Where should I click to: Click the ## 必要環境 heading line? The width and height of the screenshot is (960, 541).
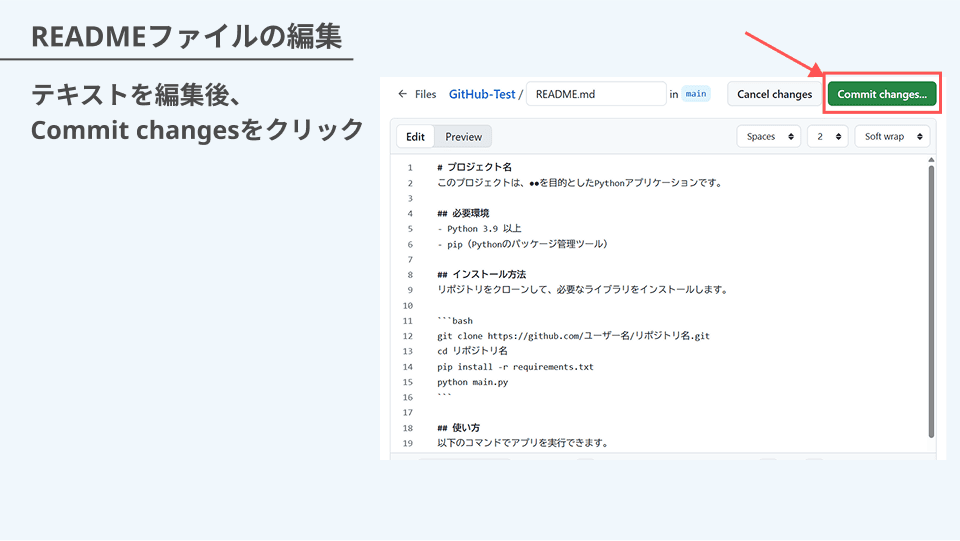tap(463, 213)
